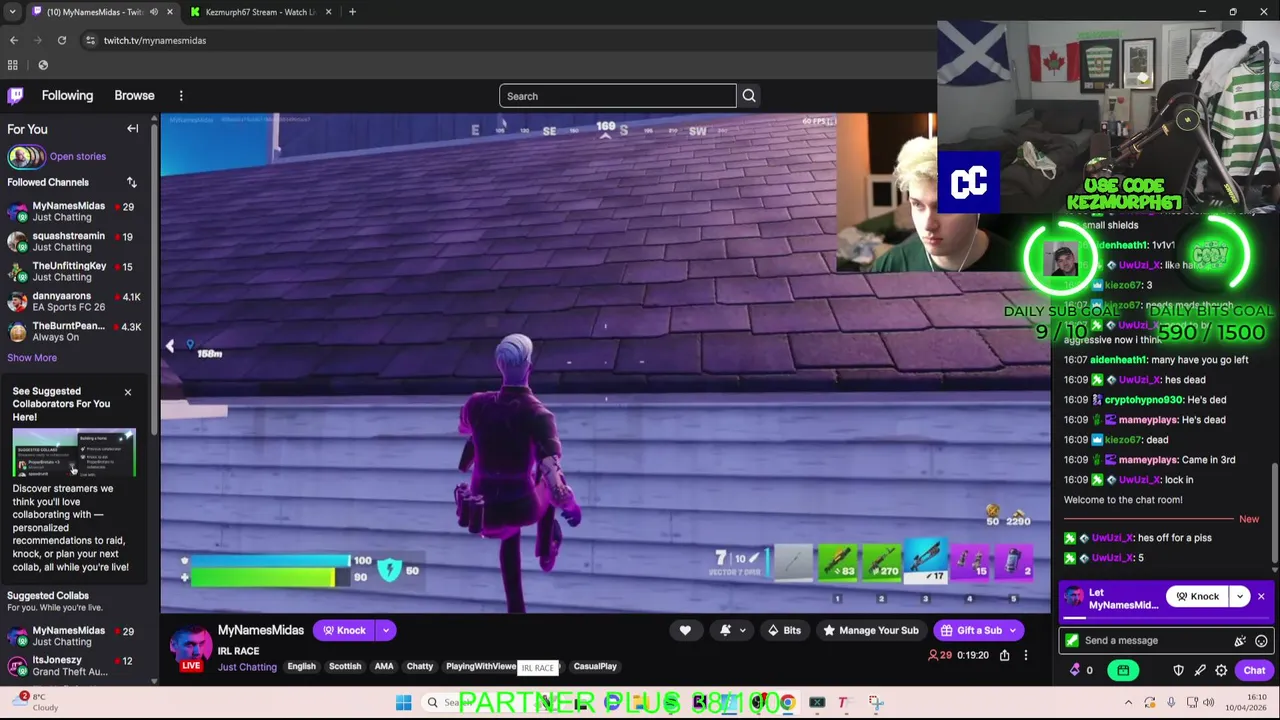Select the English stream tag

point(301,667)
